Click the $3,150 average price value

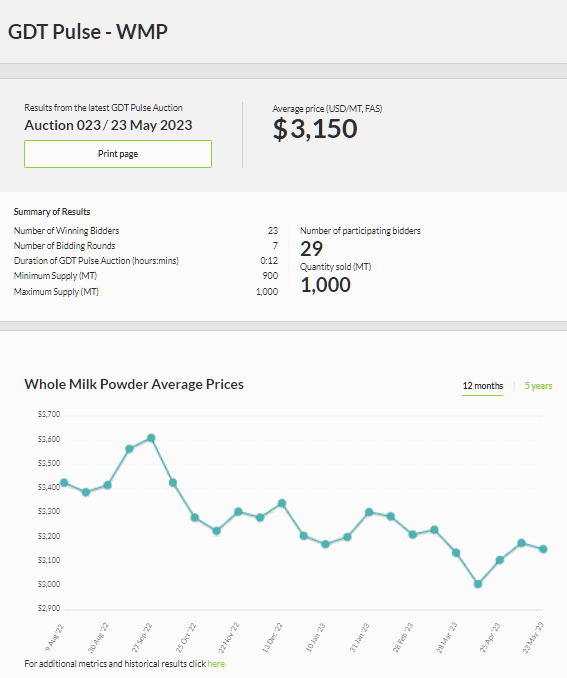315,129
